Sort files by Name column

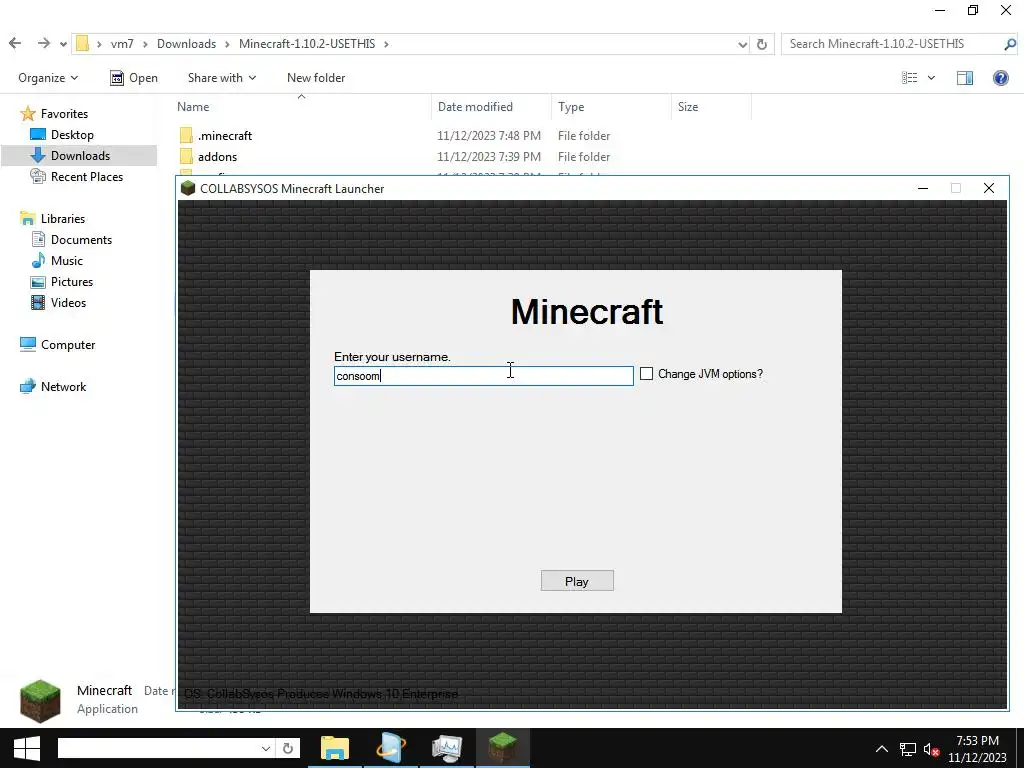[x=193, y=106]
